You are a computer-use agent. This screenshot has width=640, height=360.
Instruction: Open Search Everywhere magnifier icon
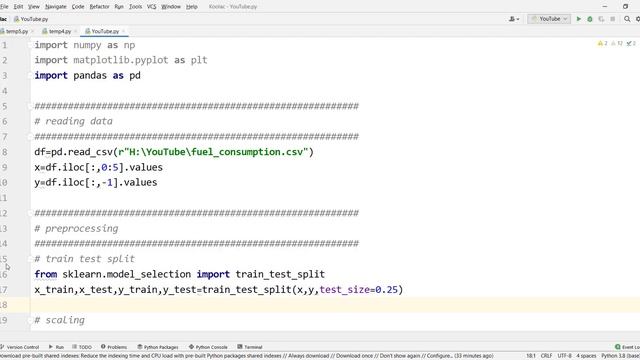[627, 19]
